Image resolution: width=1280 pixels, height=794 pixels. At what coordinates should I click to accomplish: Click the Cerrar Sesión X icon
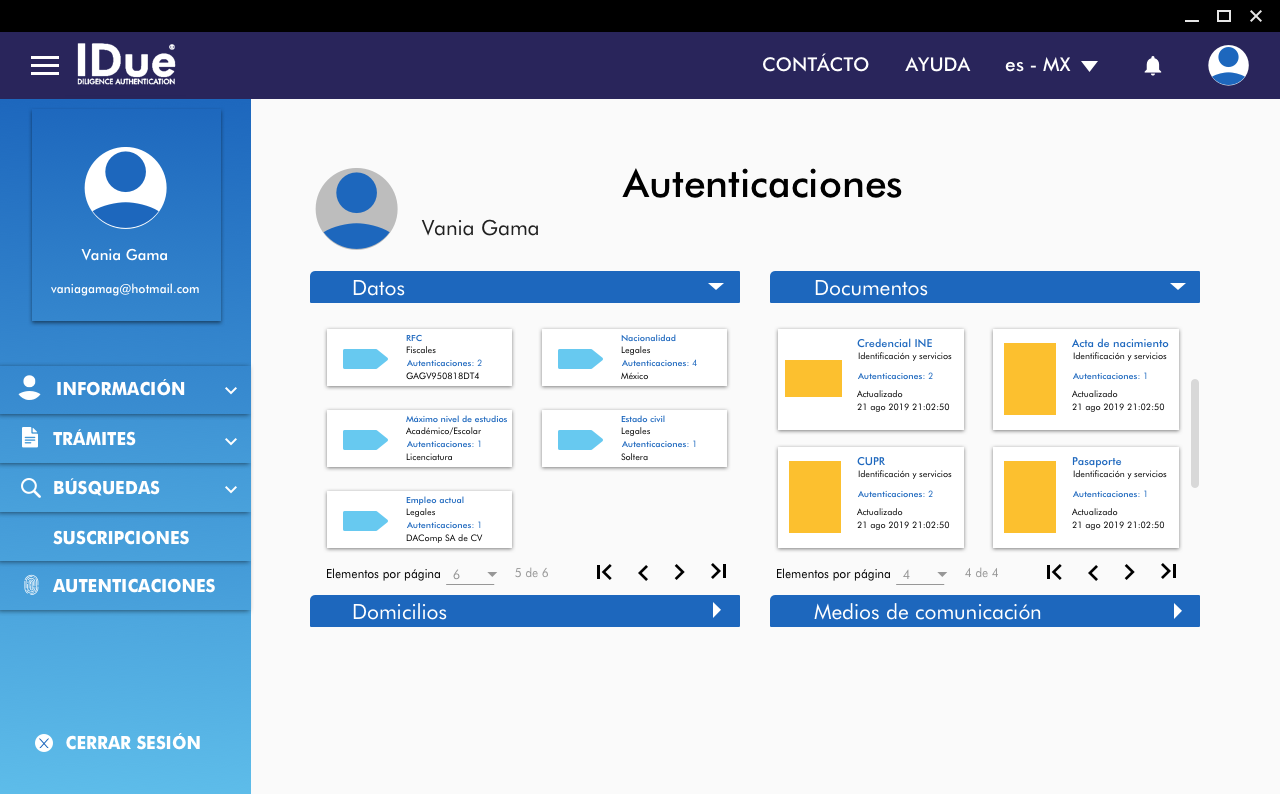[x=44, y=743]
